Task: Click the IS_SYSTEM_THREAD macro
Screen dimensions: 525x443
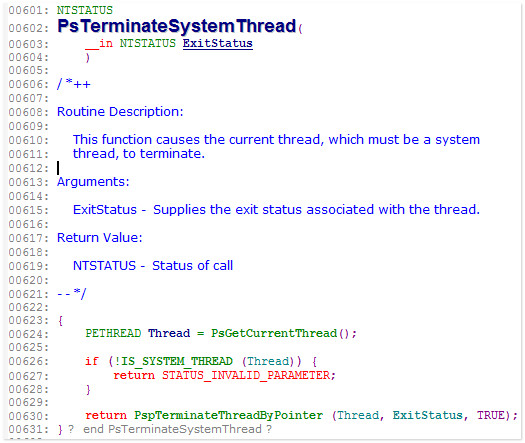Action: pyautogui.click(x=177, y=361)
